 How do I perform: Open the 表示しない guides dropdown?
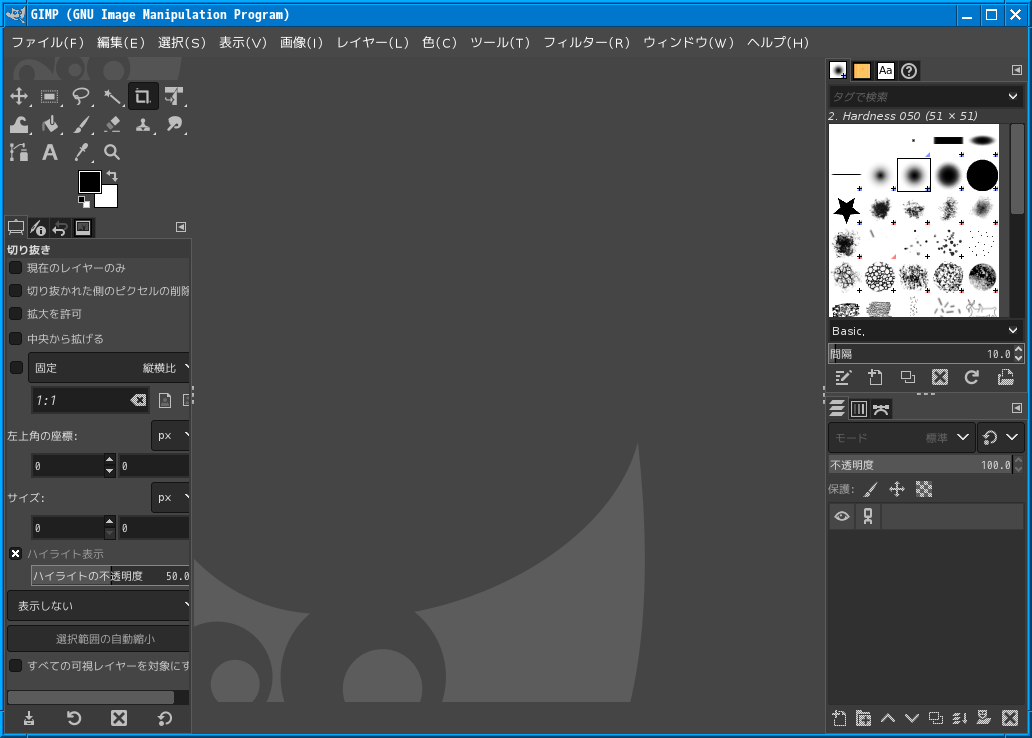pyautogui.click(x=99, y=606)
